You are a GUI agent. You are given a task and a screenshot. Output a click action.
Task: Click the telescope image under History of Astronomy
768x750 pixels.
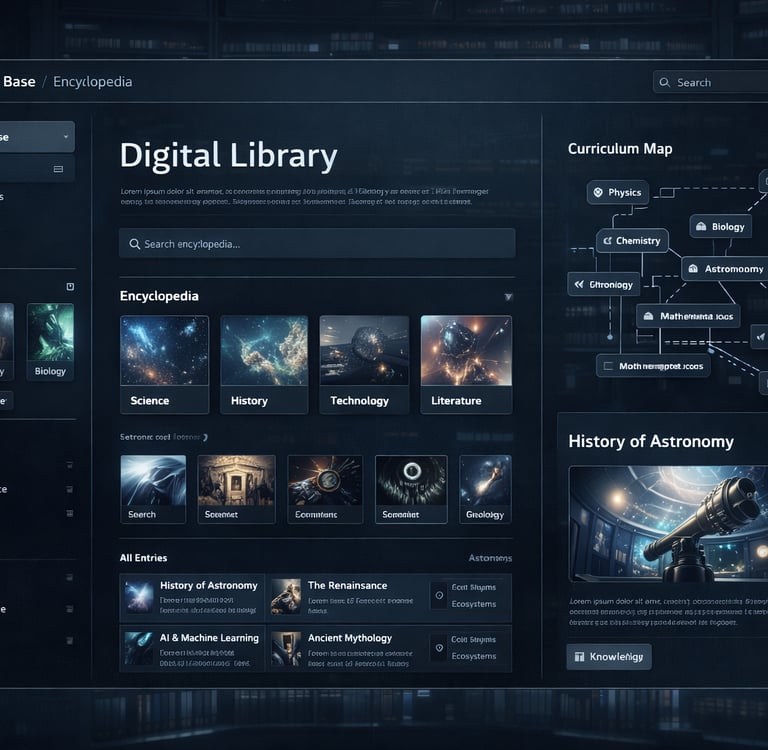coord(668,524)
